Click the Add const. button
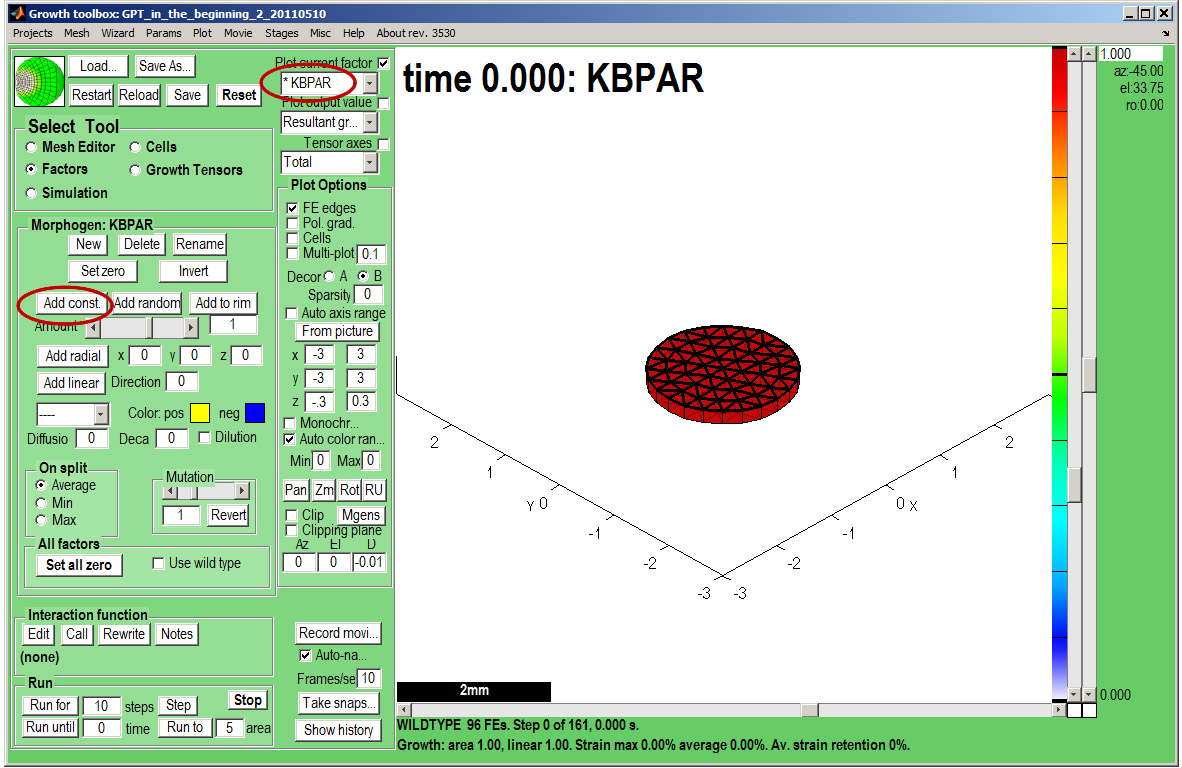Viewport: 1182px width, 768px height. coord(71,303)
